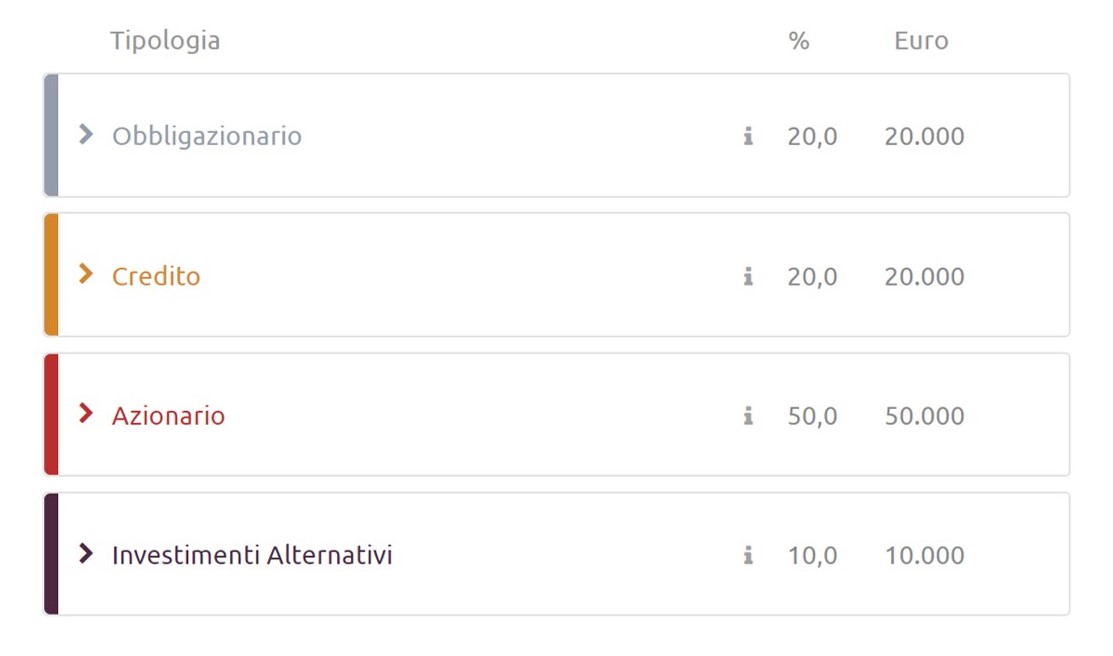Expand the Credito chevron

click(86, 274)
